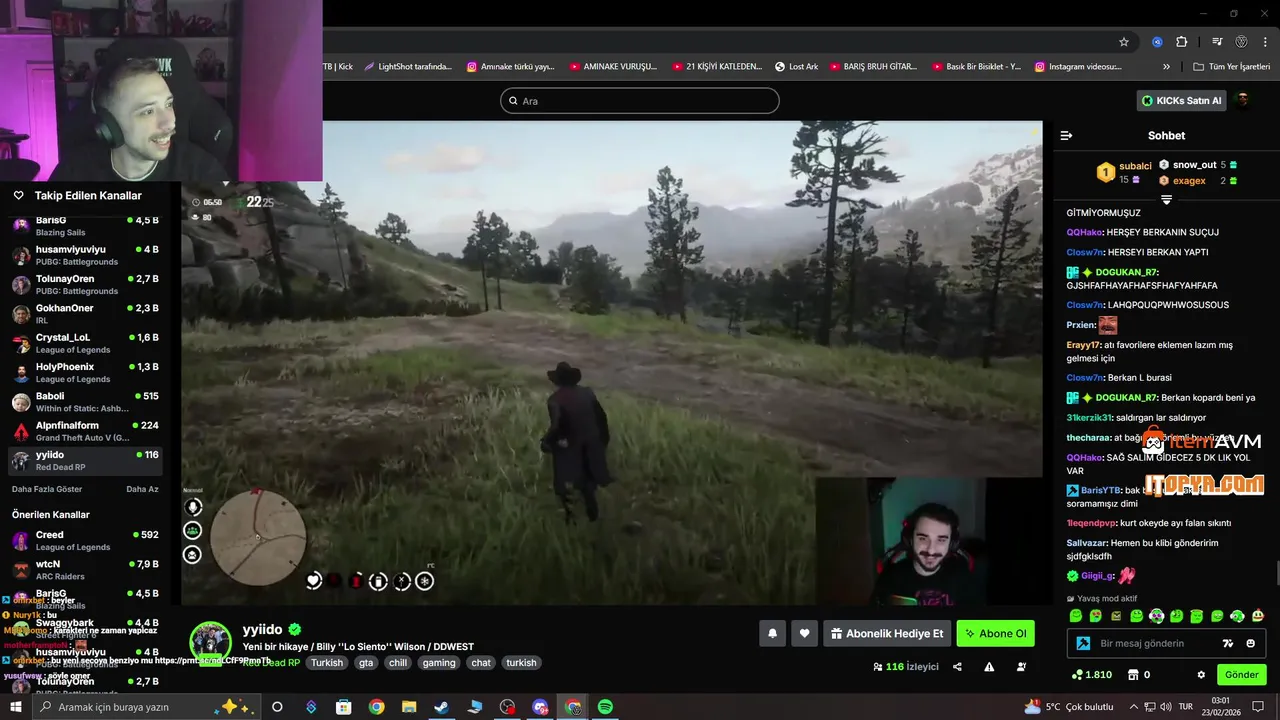The height and width of the screenshot is (720, 1280).
Task: Click the browser extensions puzzle icon
Action: [1182, 42]
